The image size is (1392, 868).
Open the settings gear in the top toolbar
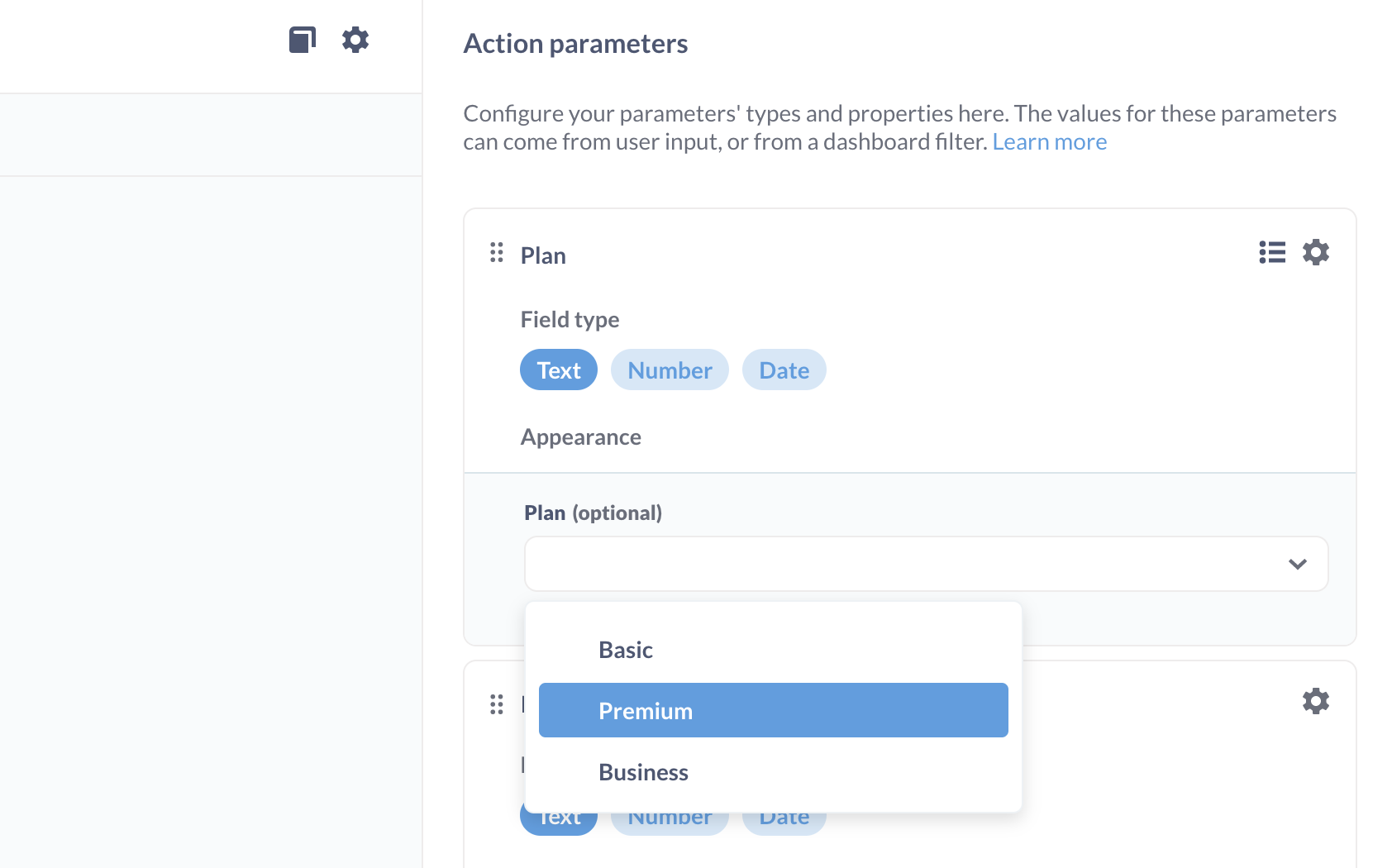[355, 39]
